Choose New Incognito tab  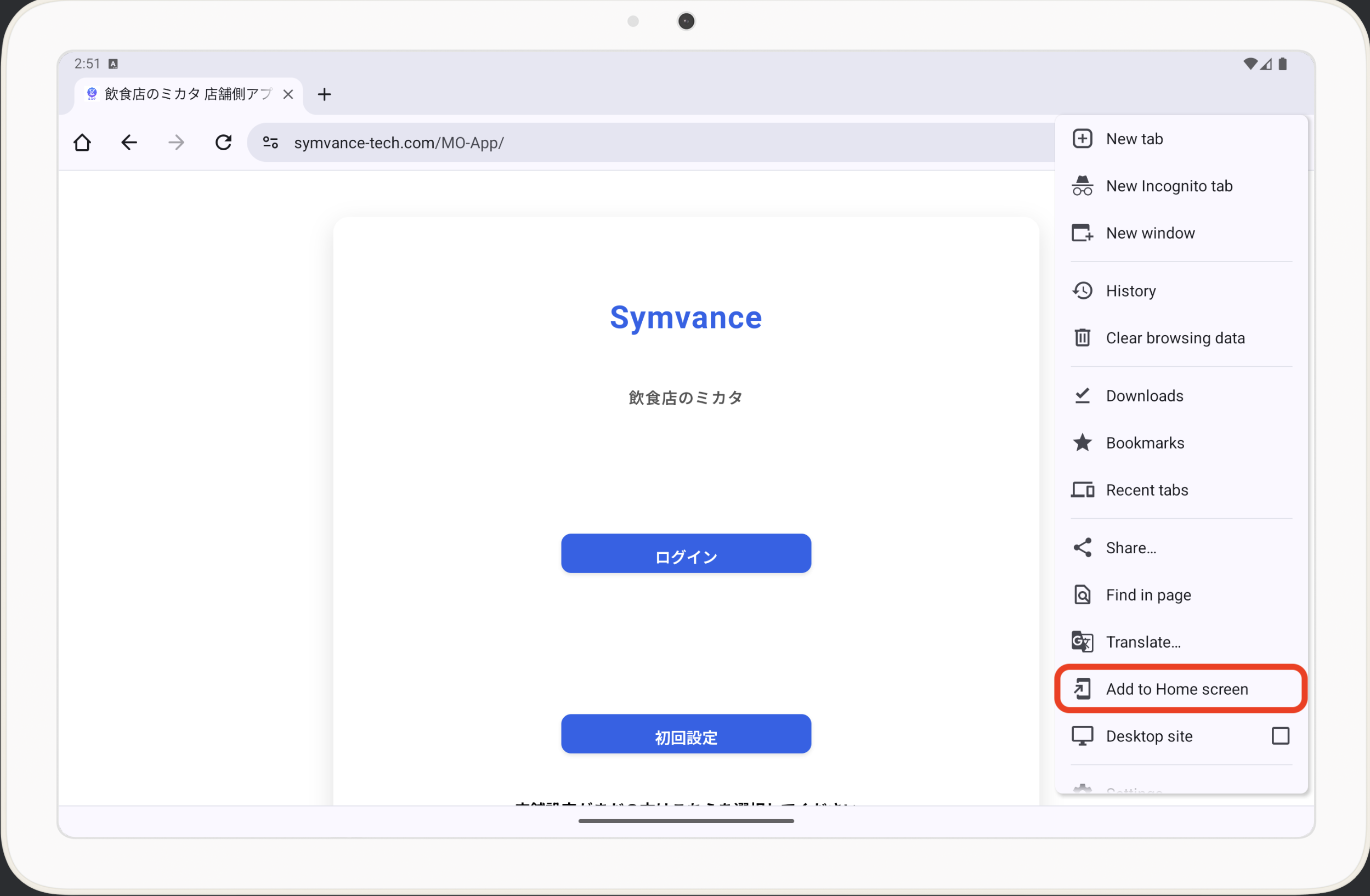(1181, 186)
